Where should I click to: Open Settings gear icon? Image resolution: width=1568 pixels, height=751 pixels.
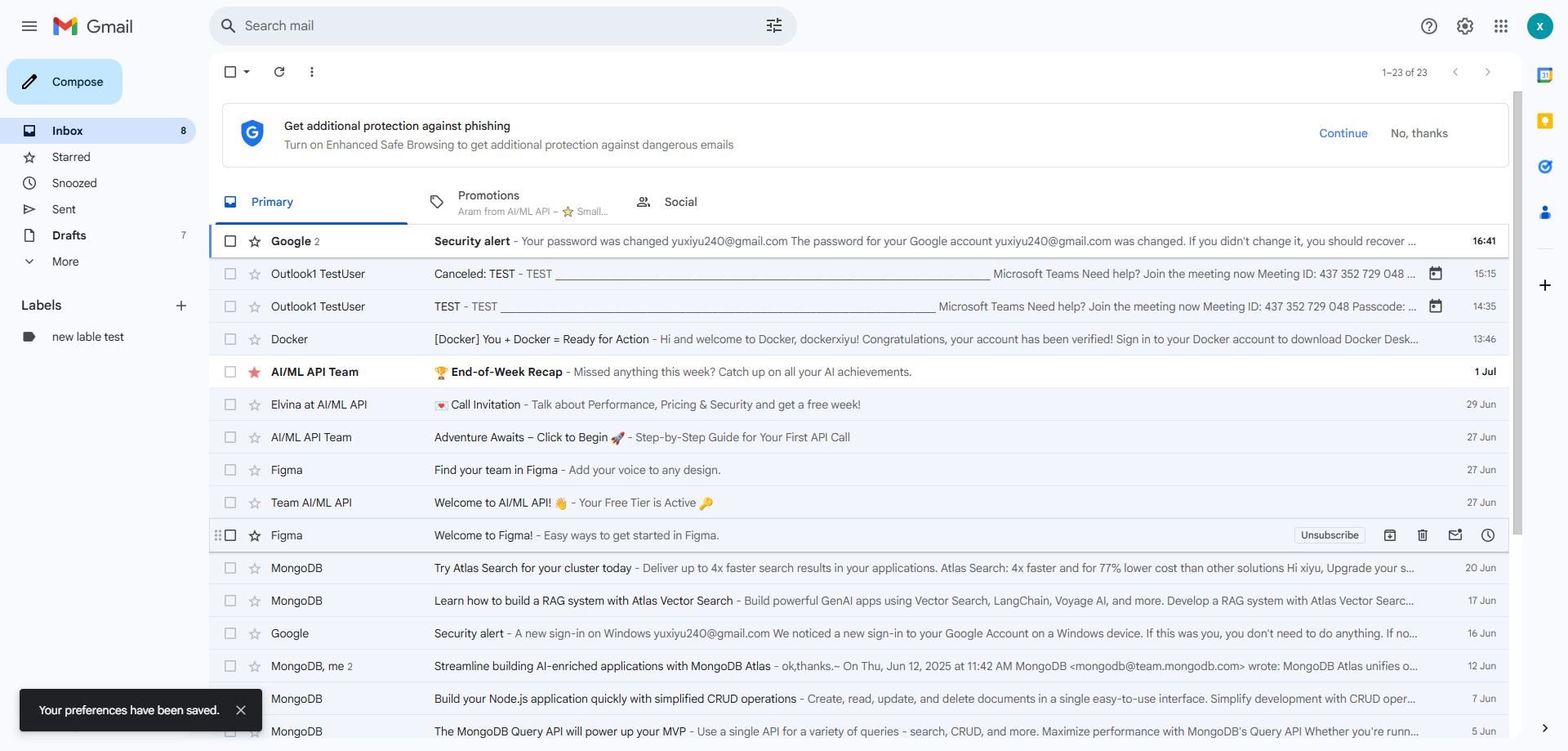click(1465, 26)
